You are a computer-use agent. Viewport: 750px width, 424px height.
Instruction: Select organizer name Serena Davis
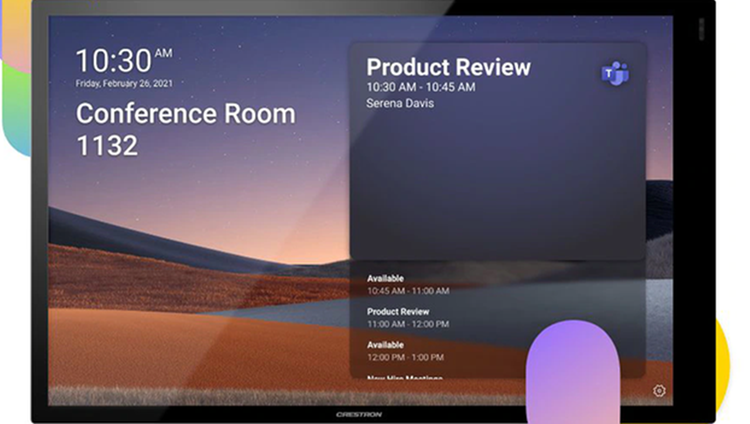click(400, 103)
